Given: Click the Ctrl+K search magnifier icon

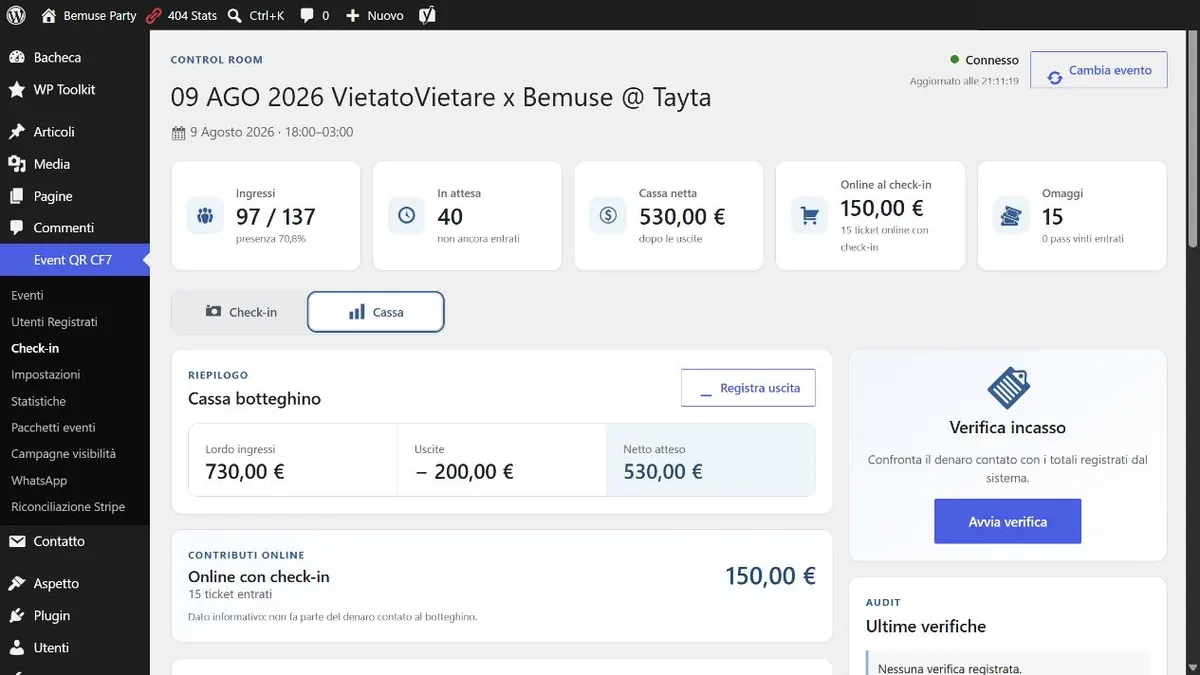Looking at the screenshot, I should [x=234, y=15].
